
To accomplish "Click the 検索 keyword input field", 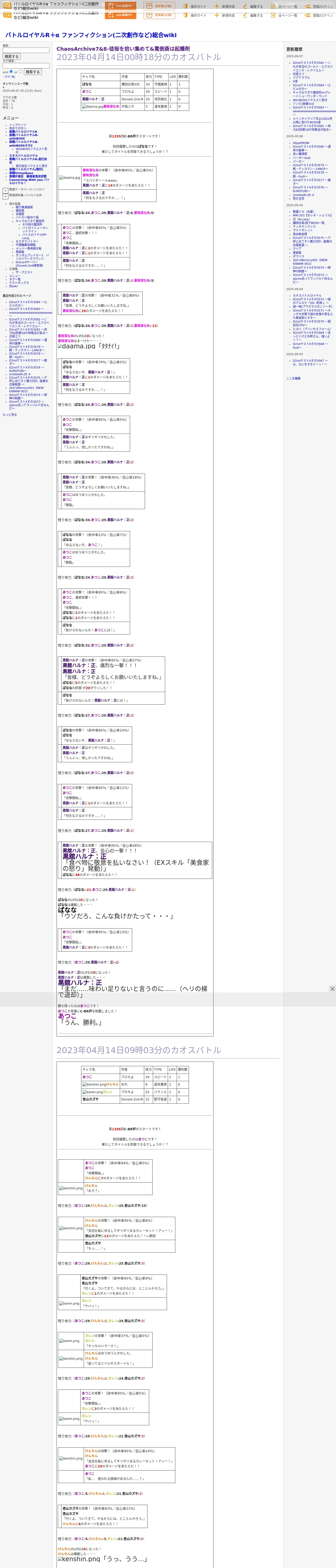I will (x=26, y=50).
